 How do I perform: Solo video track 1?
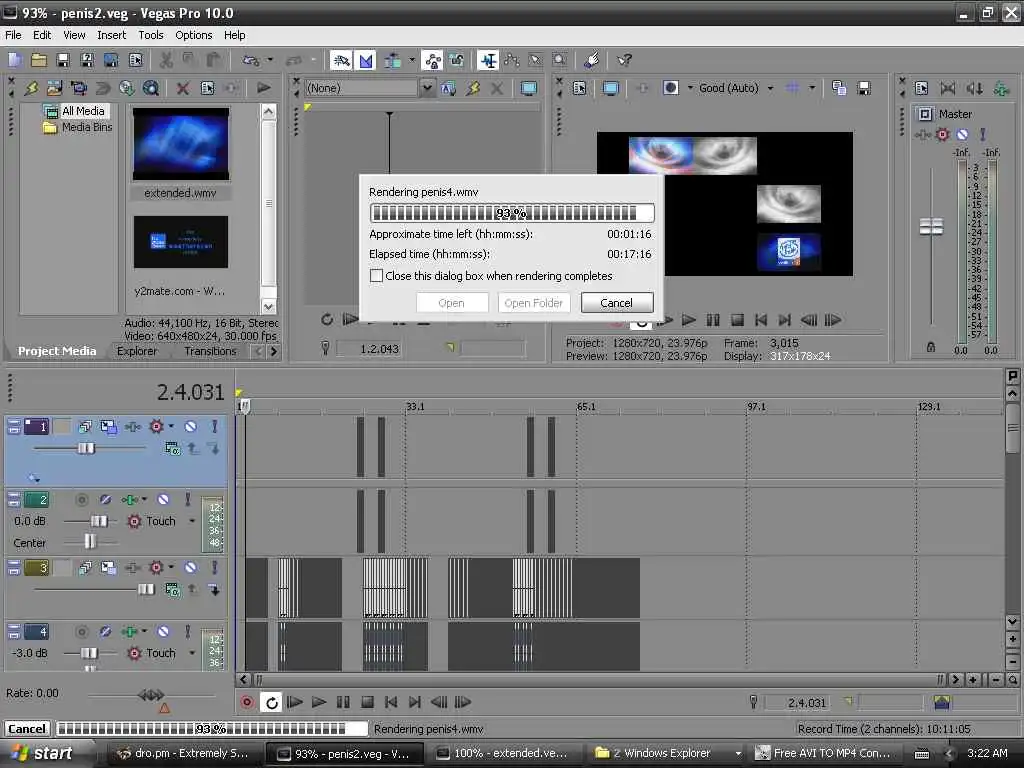pyautogui.click(x=214, y=427)
